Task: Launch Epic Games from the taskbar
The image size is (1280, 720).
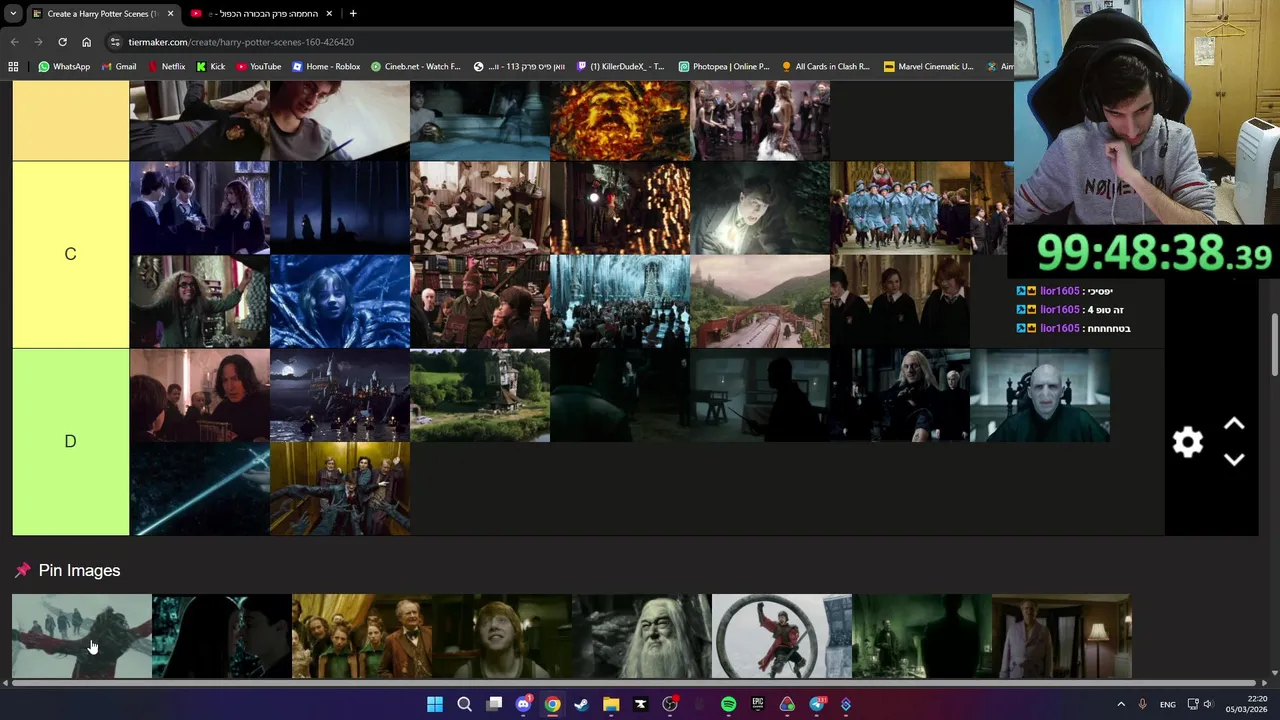Action: (x=758, y=704)
